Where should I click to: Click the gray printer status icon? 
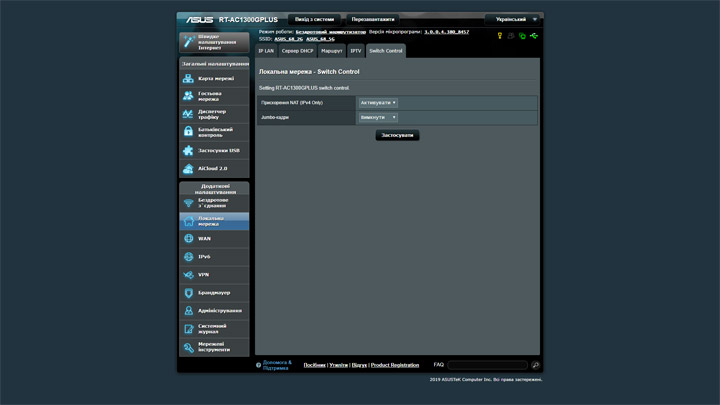(x=511, y=36)
